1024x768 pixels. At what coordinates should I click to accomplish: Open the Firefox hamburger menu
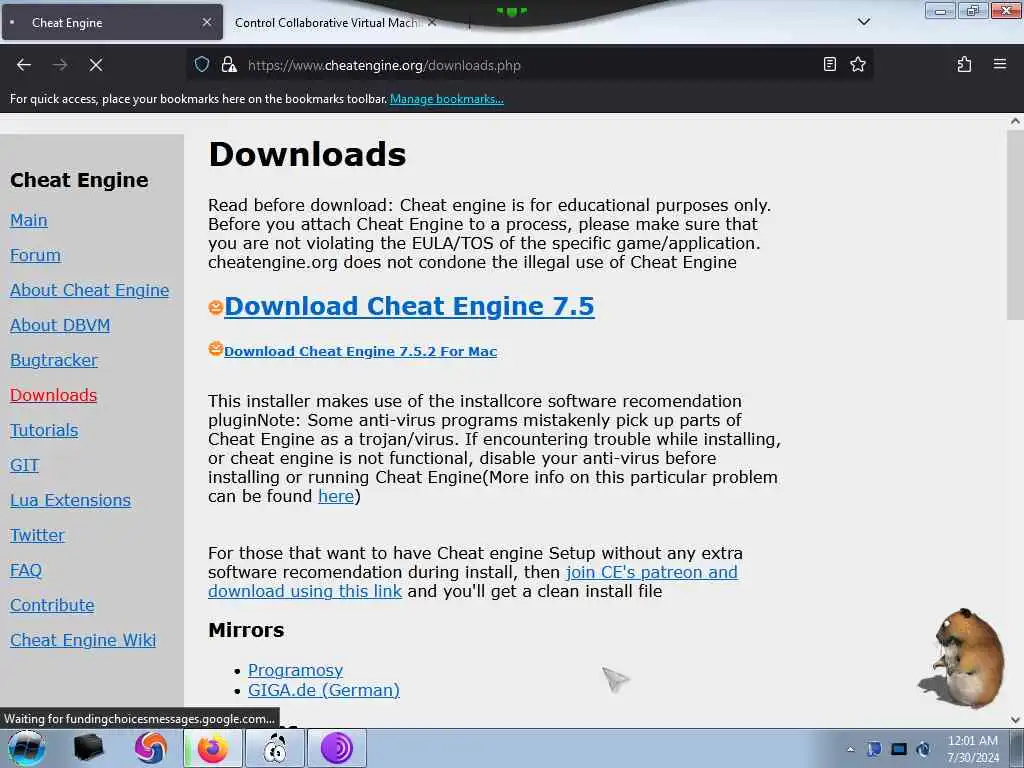pyautogui.click(x=1000, y=65)
